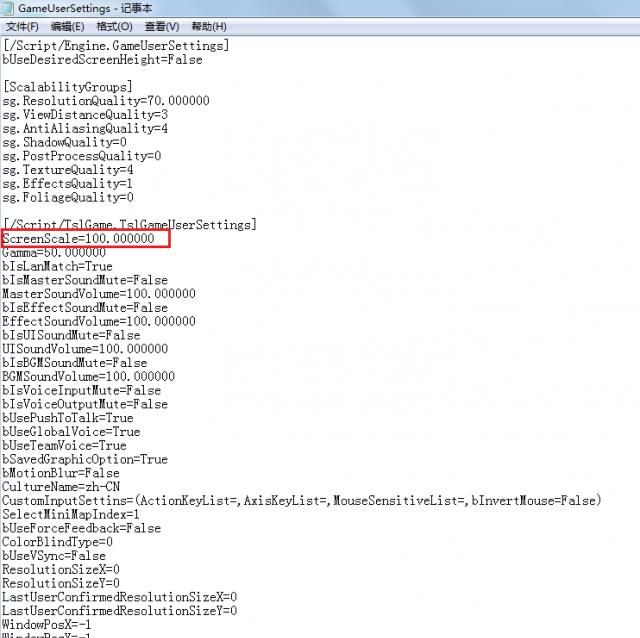640x638 pixels.
Task: Click WindowPosX=-1 line
Action: pyautogui.click(x=47, y=625)
